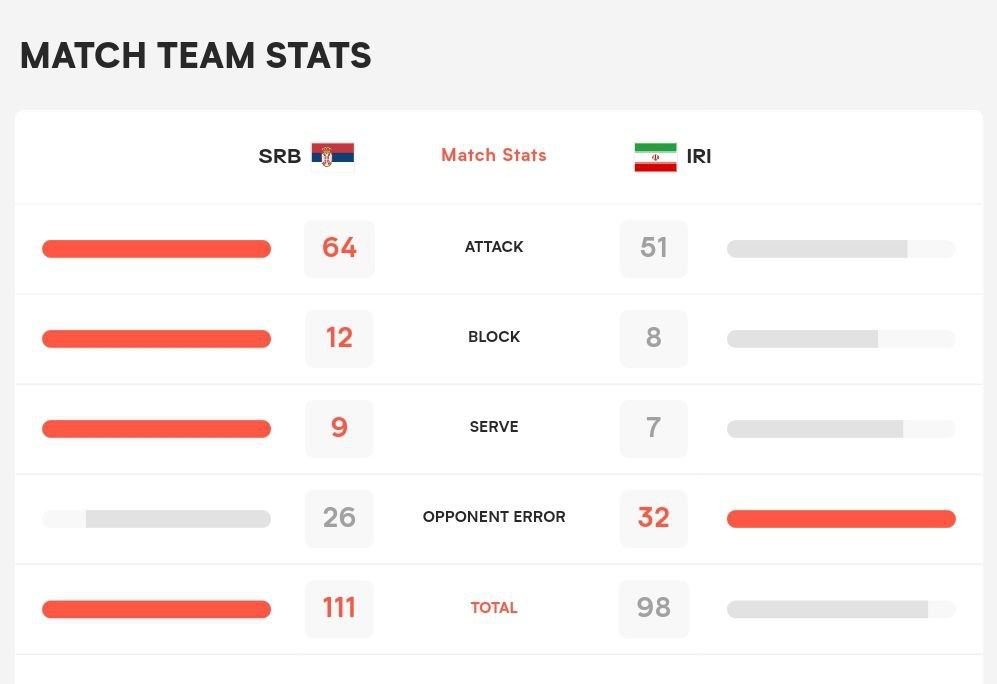
Task: Click SRB serve score 9
Action: [339, 428]
